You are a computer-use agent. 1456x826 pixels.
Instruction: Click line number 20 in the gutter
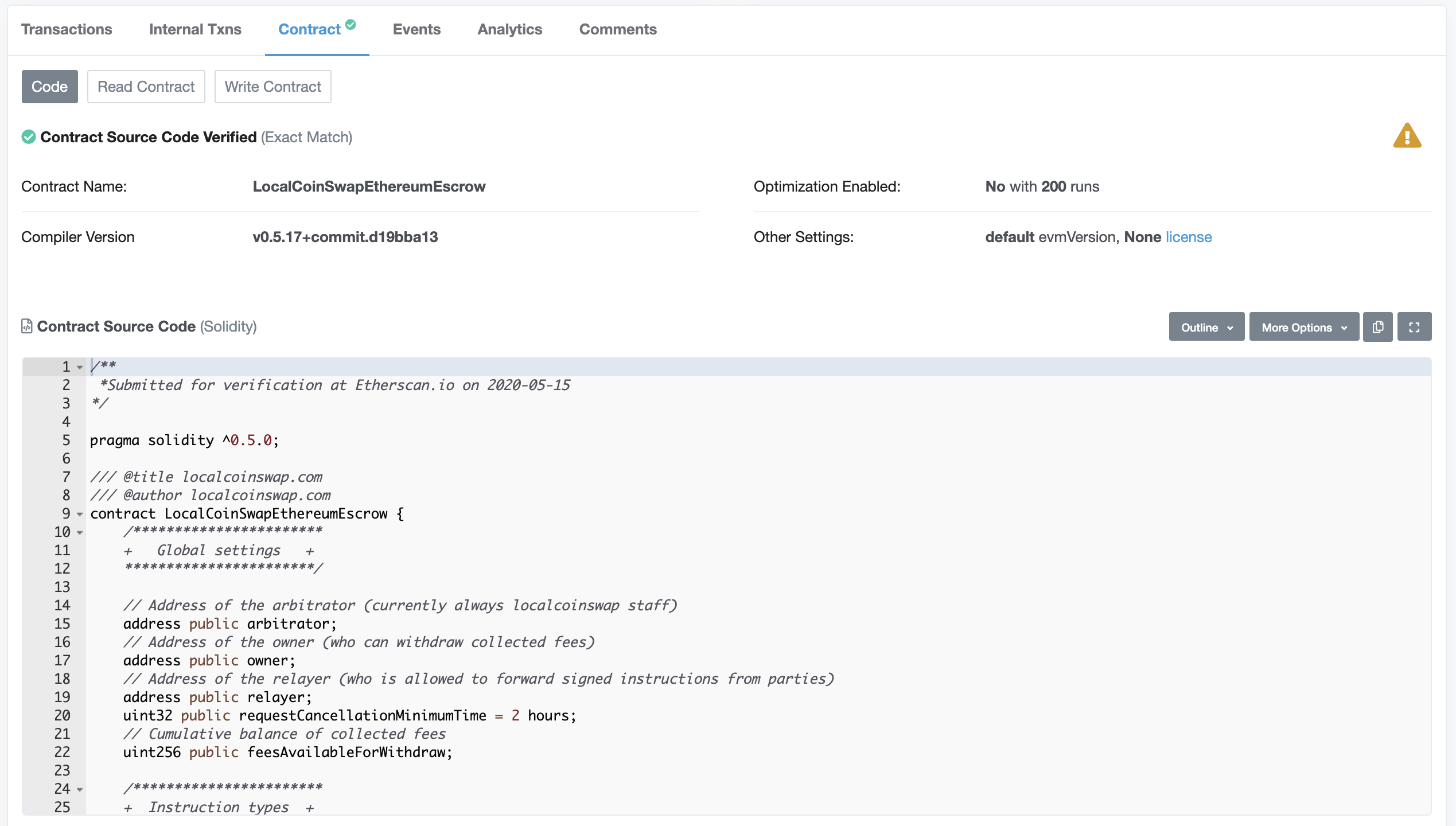62,716
